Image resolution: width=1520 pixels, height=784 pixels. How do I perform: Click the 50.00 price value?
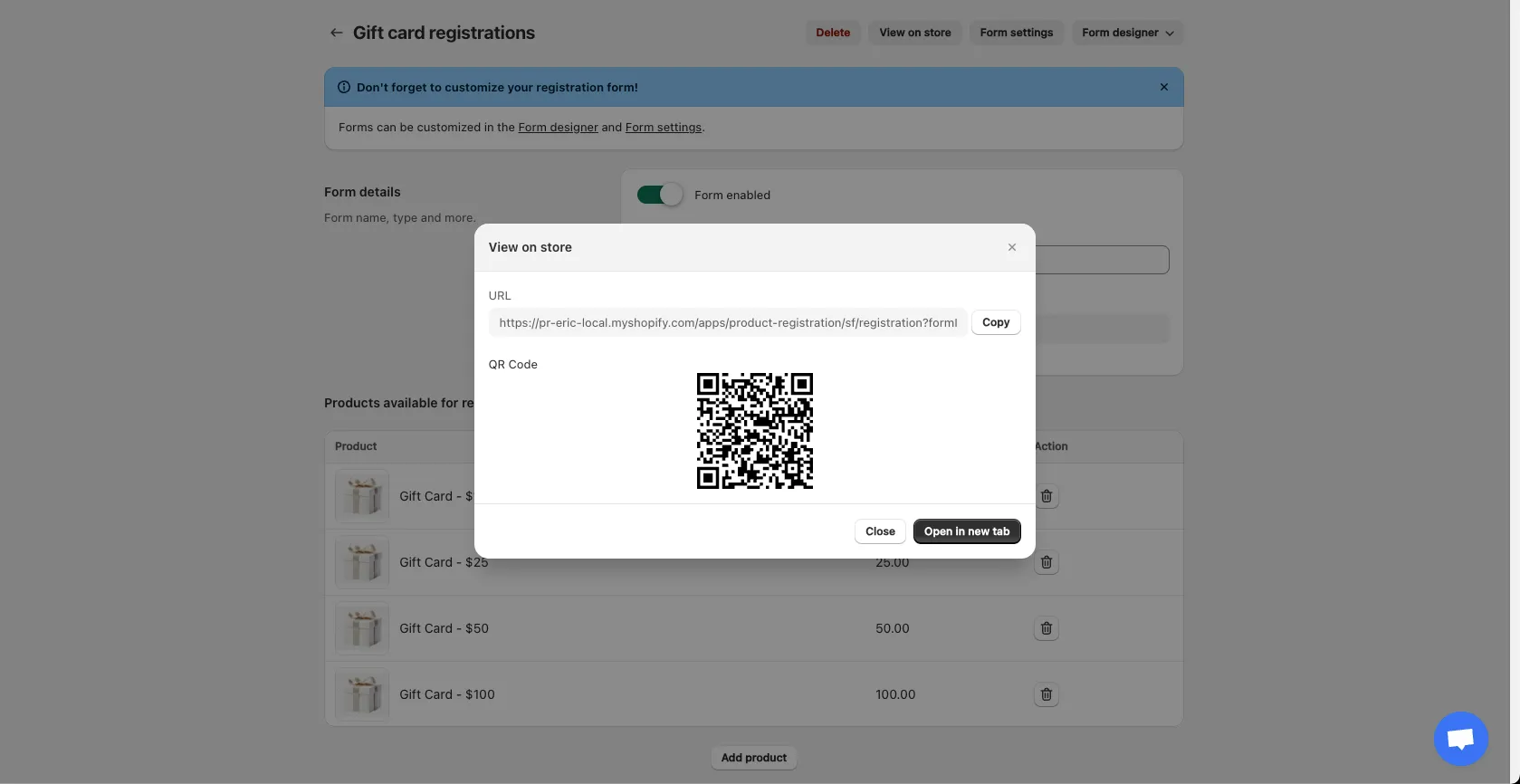click(x=893, y=628)
